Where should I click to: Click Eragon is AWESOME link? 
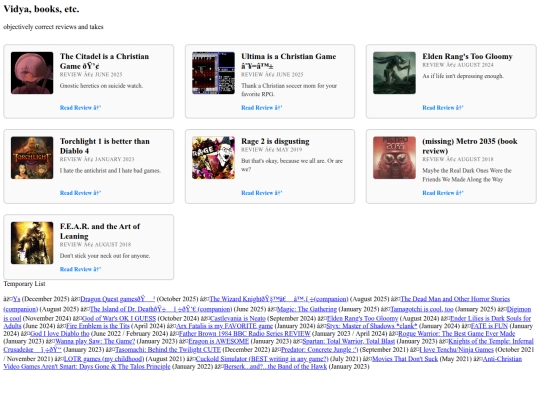pos(218,341)
